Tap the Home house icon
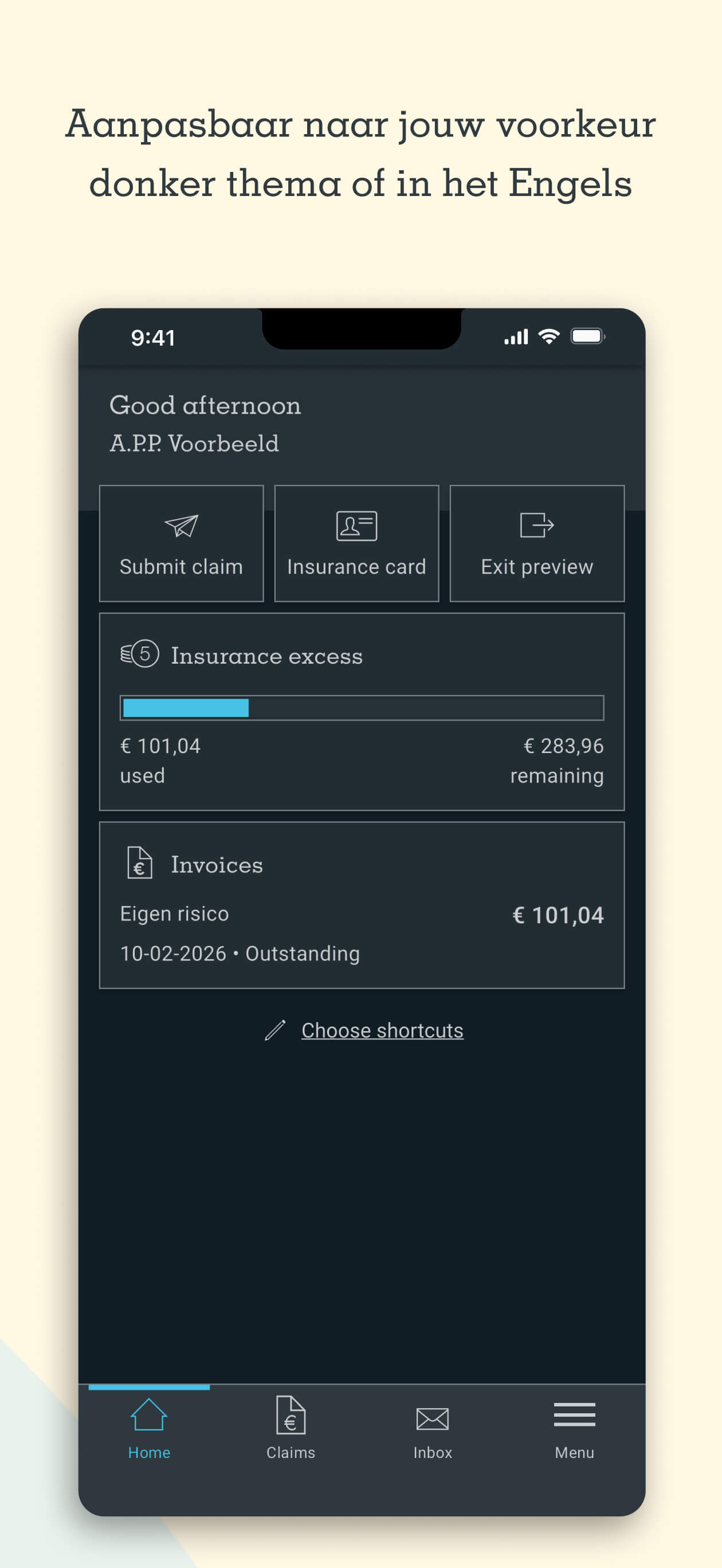722x1568 pixels. (149, 1414)
